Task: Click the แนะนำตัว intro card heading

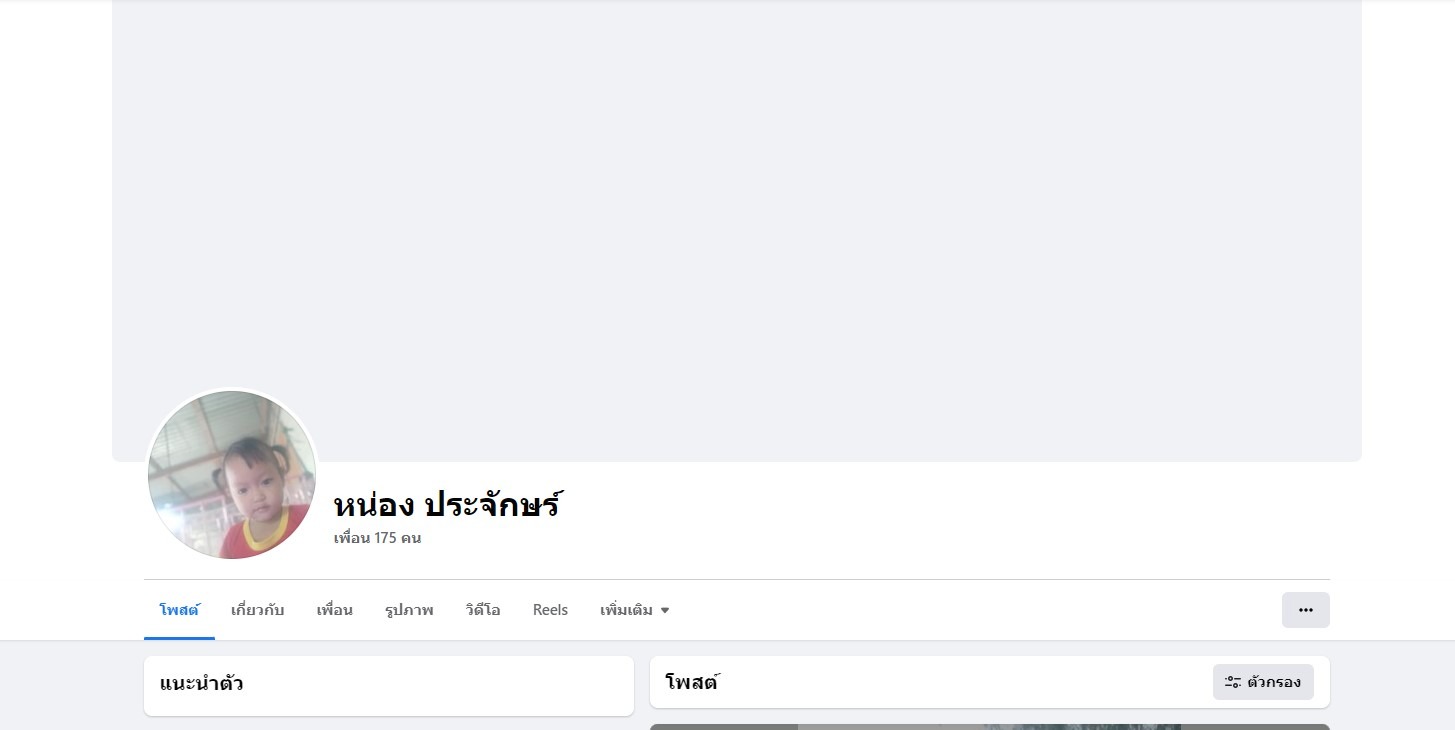Action: tap(201, 684)
